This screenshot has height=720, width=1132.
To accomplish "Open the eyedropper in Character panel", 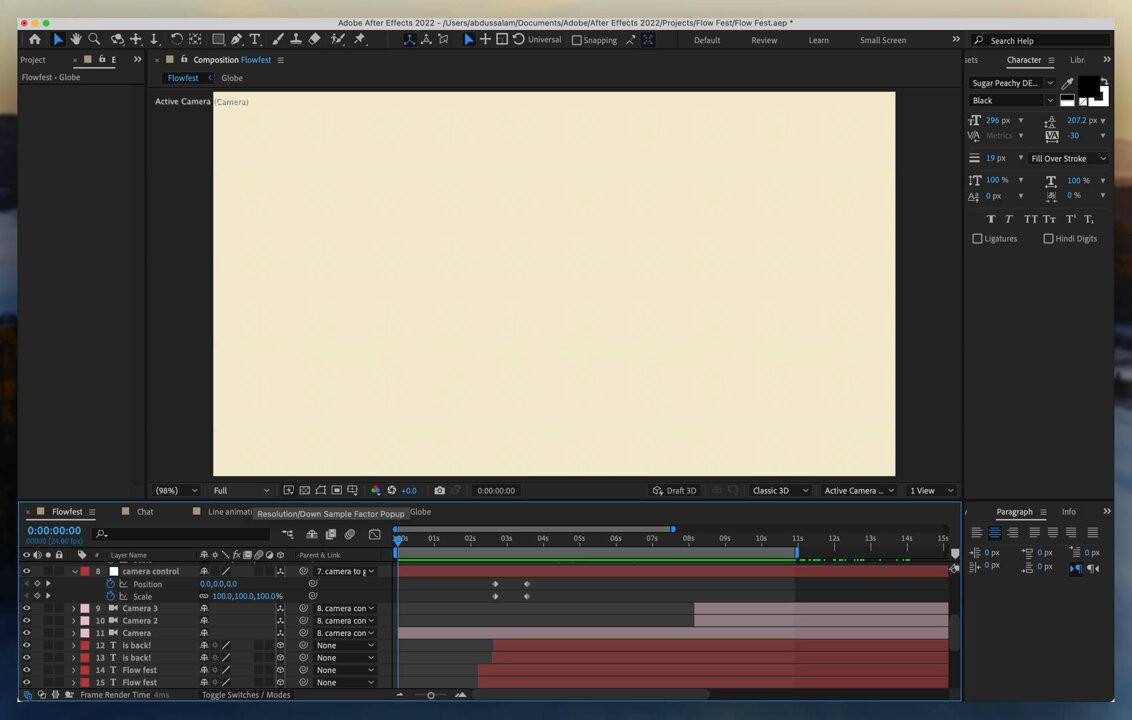I will pyautogui.click(x=1067, y=84).
